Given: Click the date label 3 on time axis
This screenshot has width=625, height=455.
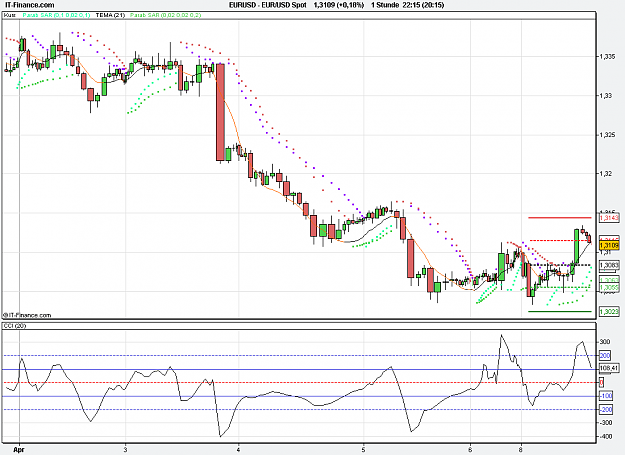Looking at the screenshot, I should click(x=125, y=449).
